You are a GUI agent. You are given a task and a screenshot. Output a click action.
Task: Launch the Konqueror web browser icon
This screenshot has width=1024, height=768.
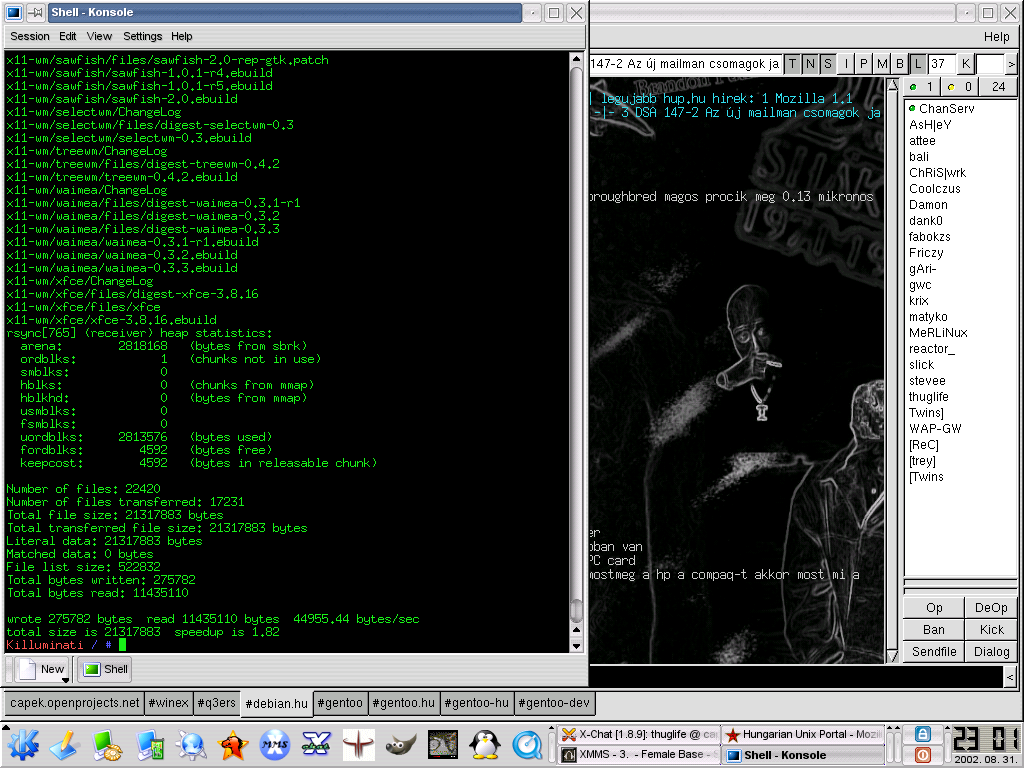click(191, 744)
